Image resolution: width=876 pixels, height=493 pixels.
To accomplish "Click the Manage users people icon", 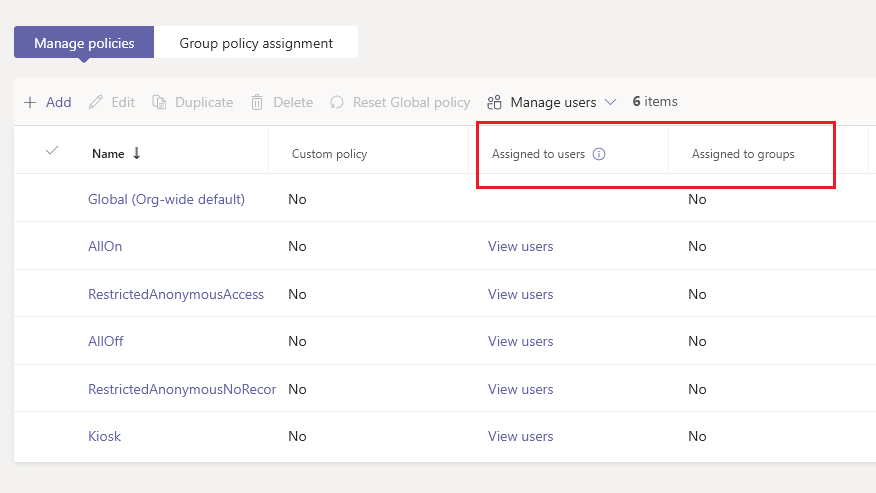I will pos(494,102).
